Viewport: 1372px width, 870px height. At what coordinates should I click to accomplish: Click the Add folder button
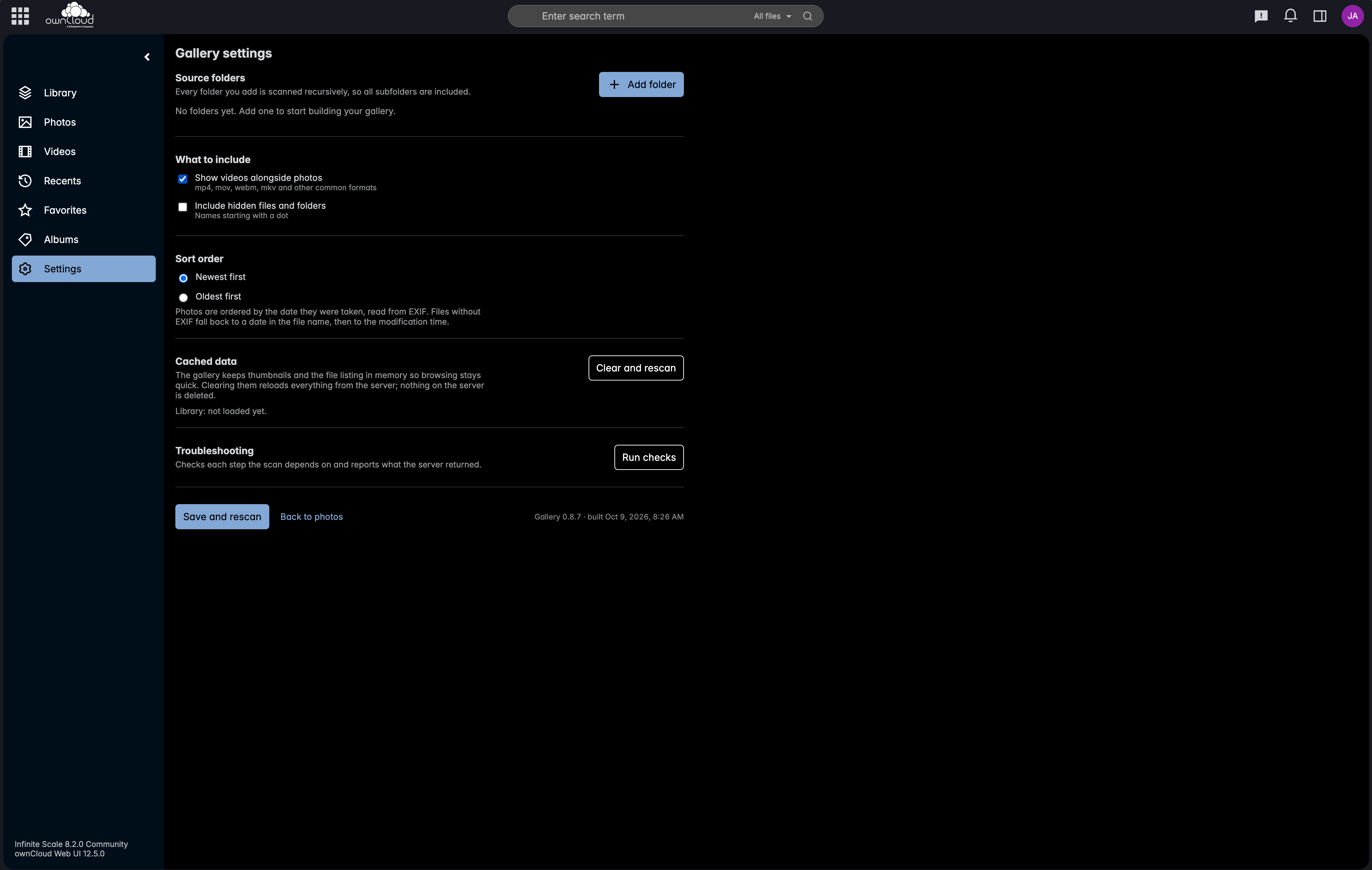tap(641, 84)
